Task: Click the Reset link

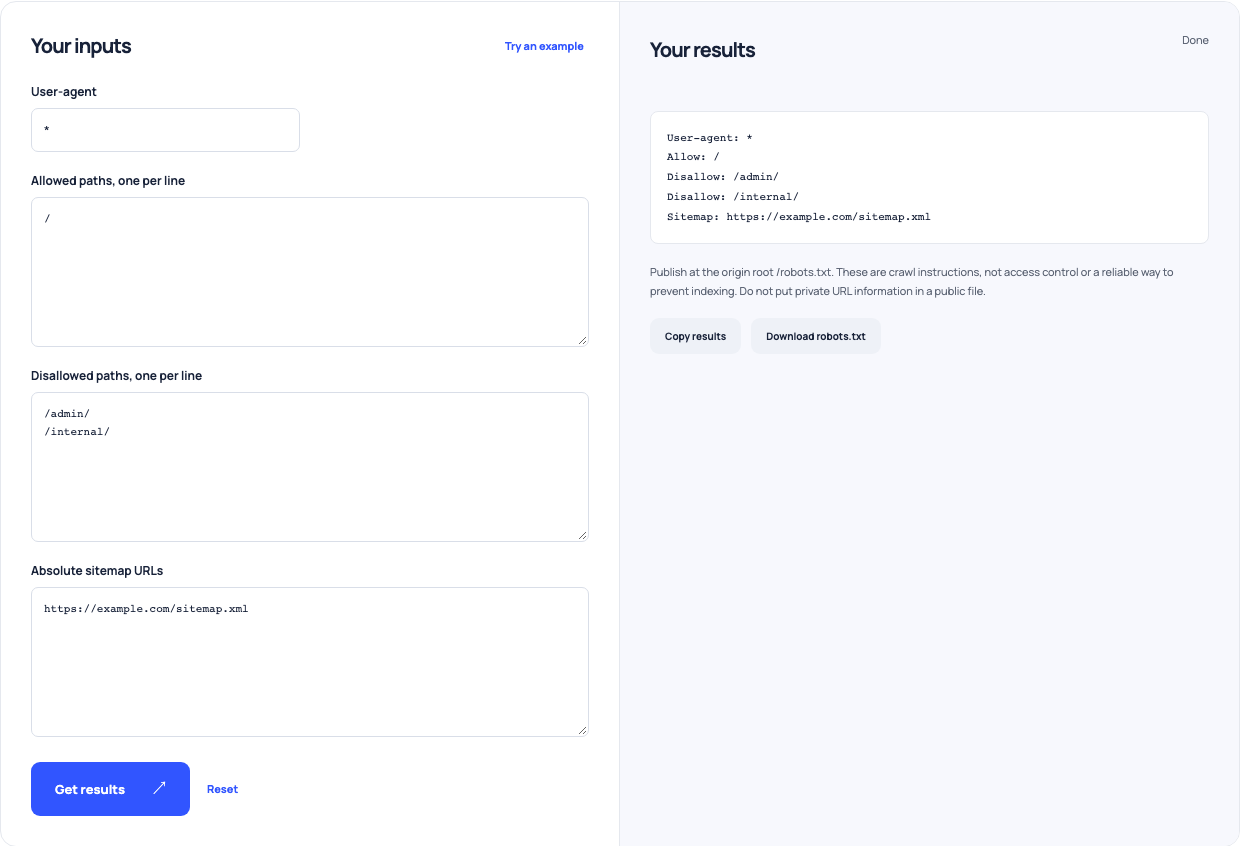Action: (x=222, y=789)
